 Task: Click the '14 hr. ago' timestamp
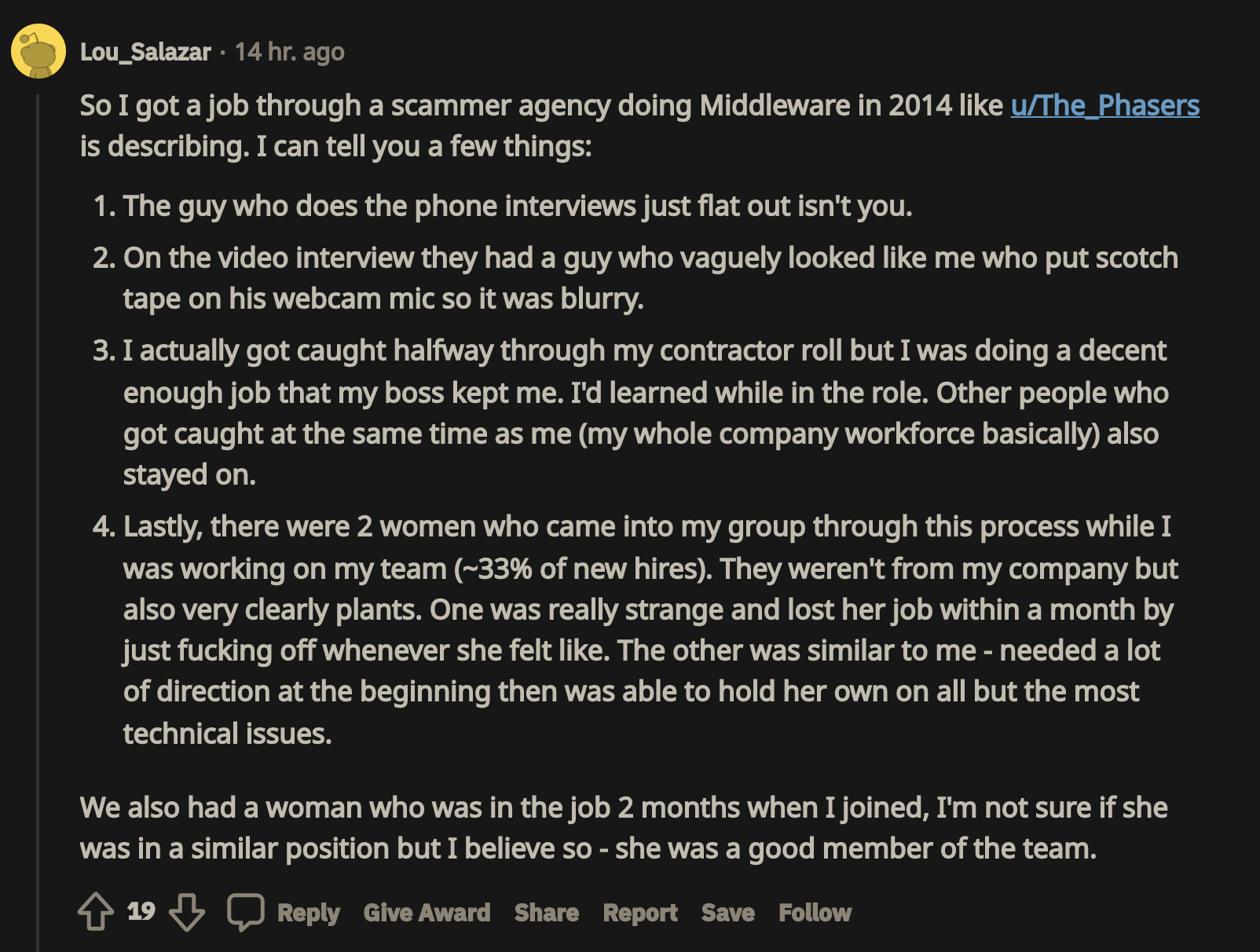(x=290, y=52)
